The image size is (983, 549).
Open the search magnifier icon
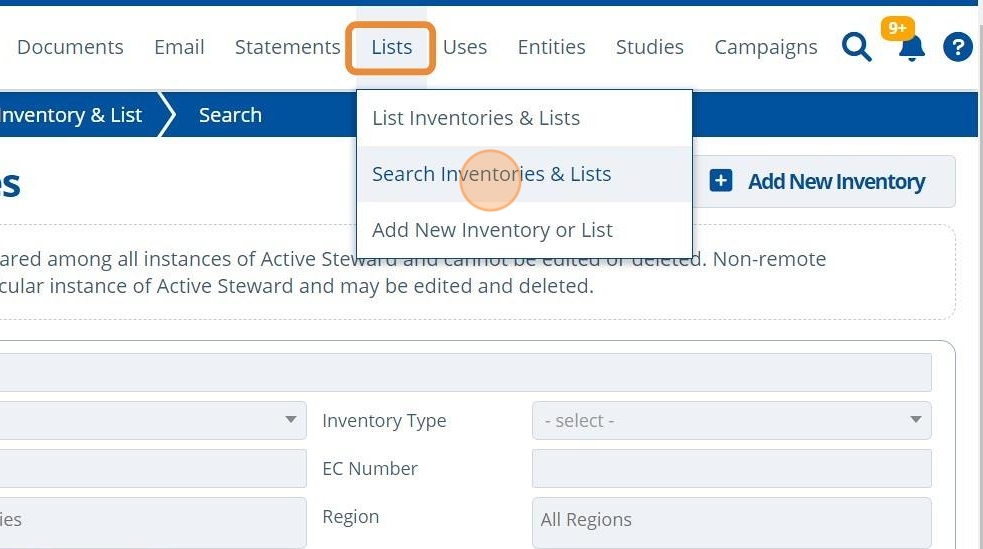856,47
